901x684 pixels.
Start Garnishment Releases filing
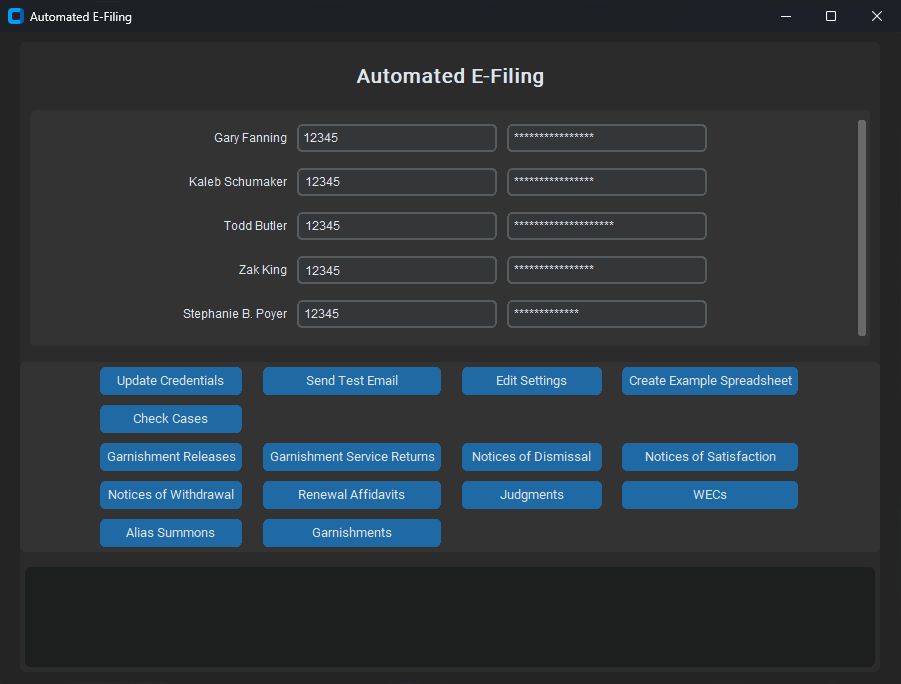170,457
